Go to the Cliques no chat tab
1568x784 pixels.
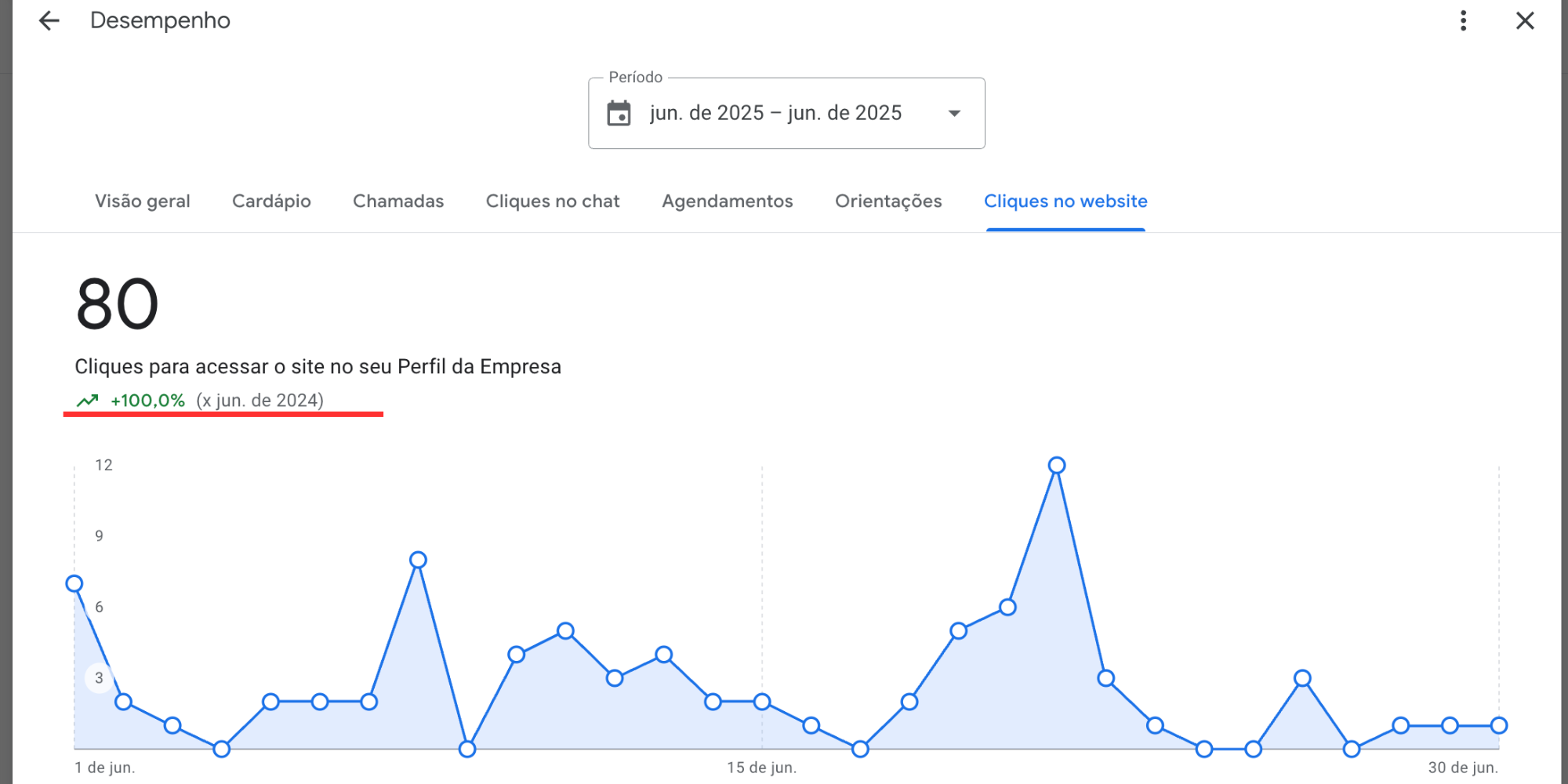tap(553, 201)
